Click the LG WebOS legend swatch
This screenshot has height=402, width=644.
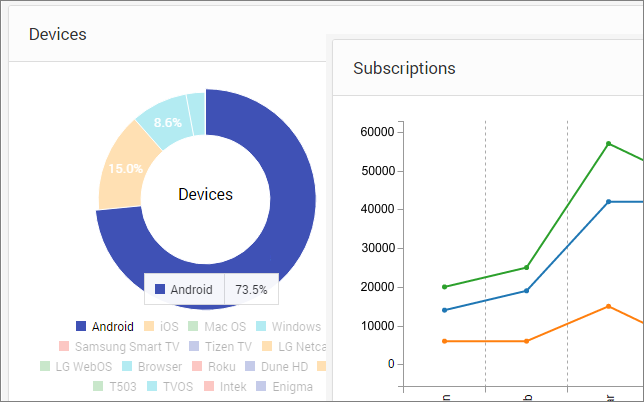(45, 366)
